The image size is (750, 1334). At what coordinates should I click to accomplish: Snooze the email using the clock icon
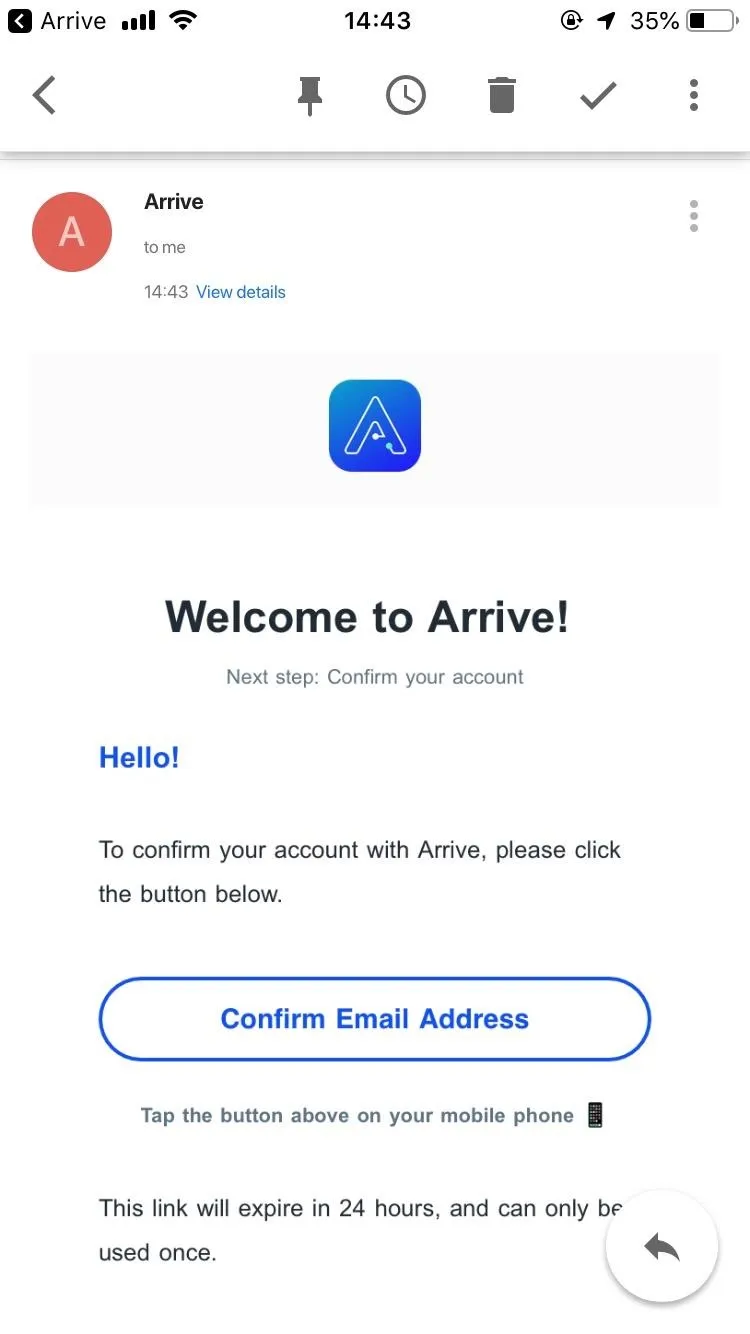[405, 96]
